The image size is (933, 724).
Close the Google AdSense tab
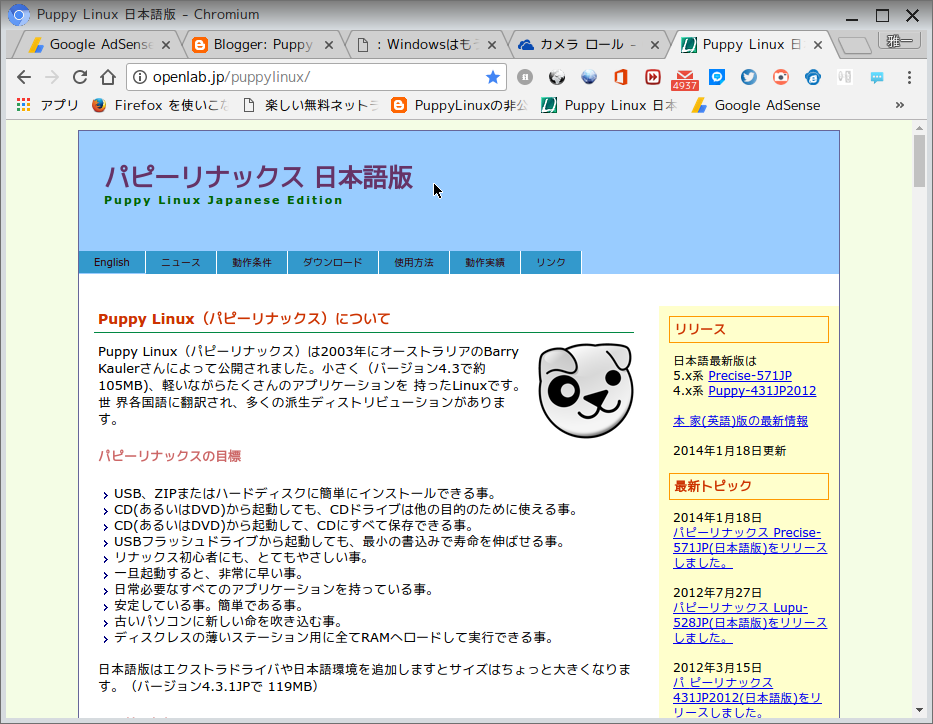pyautogui.click(x=166, y=45)
